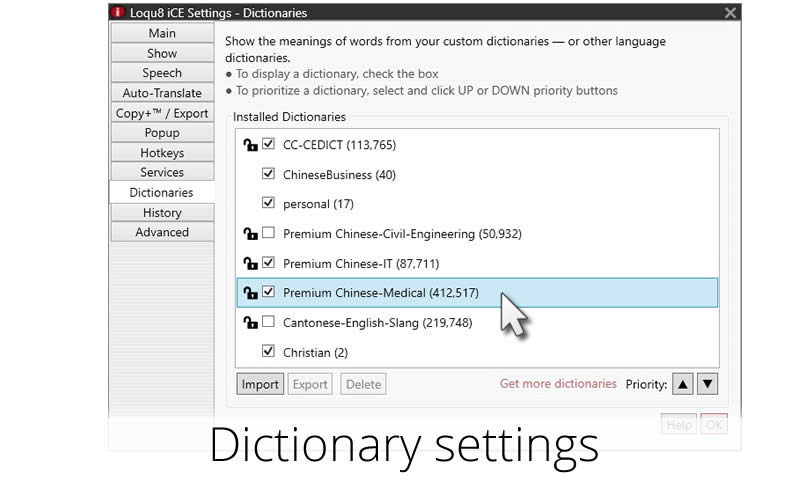Move the dictionary down with the priority down arrow

708,384
